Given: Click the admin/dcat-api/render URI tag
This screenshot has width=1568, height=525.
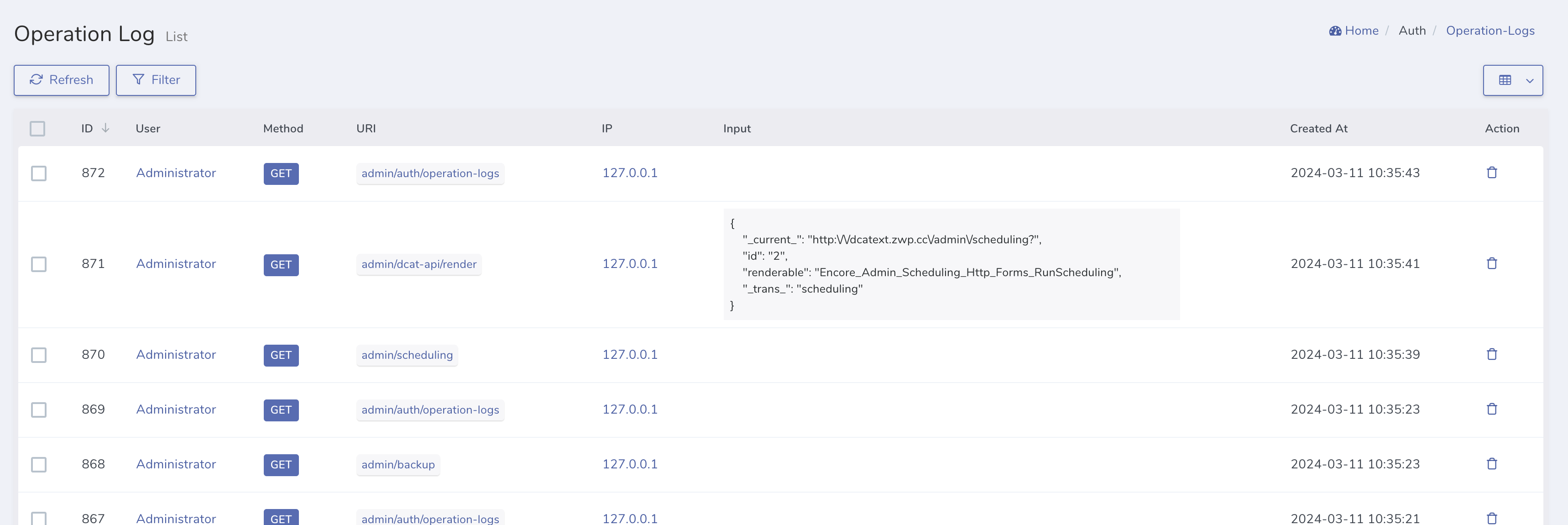Looking at the screenshot, I should (419, 264).
